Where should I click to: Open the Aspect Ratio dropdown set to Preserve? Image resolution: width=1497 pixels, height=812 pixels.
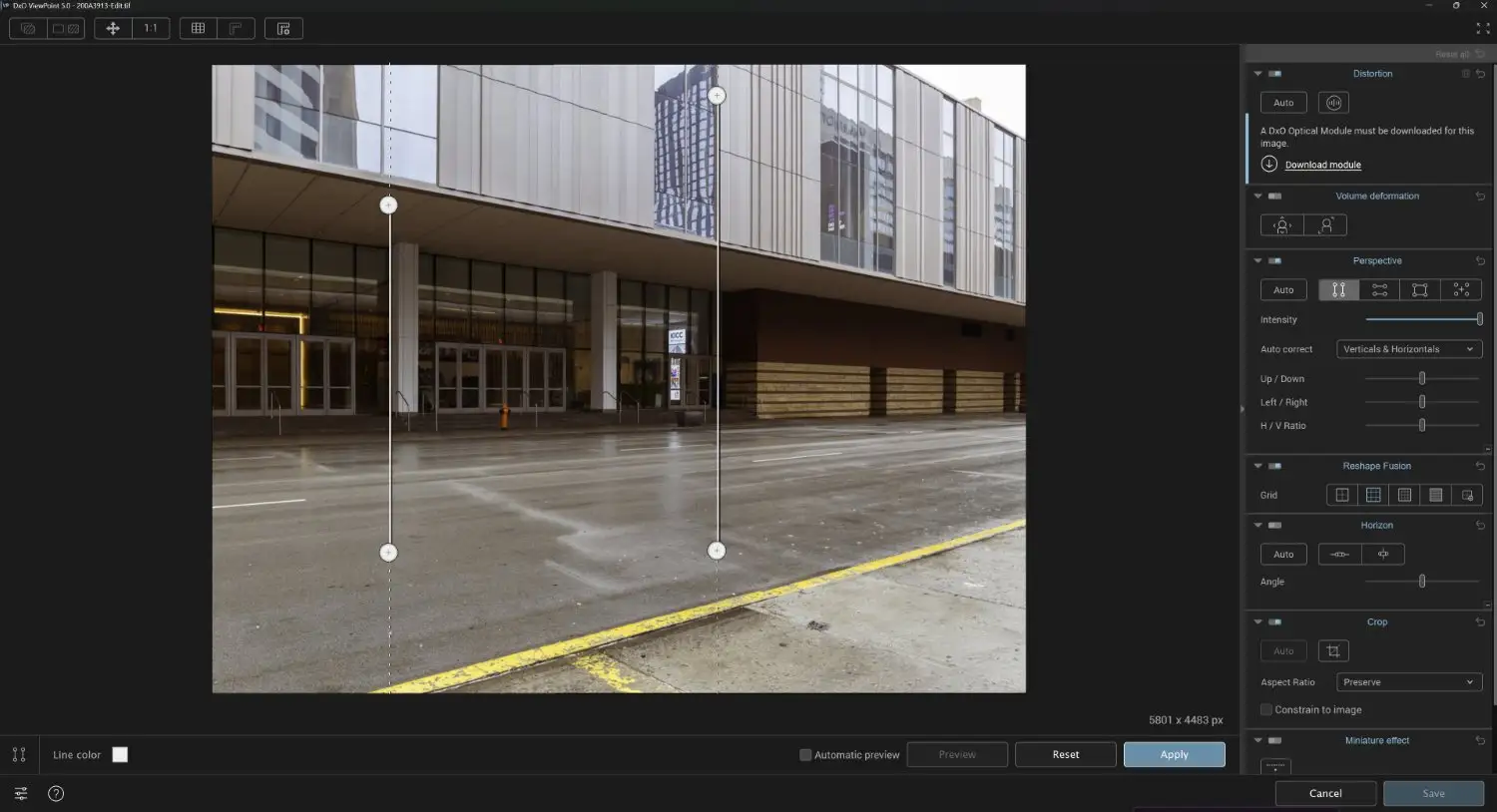click(x=1408, y=681)
